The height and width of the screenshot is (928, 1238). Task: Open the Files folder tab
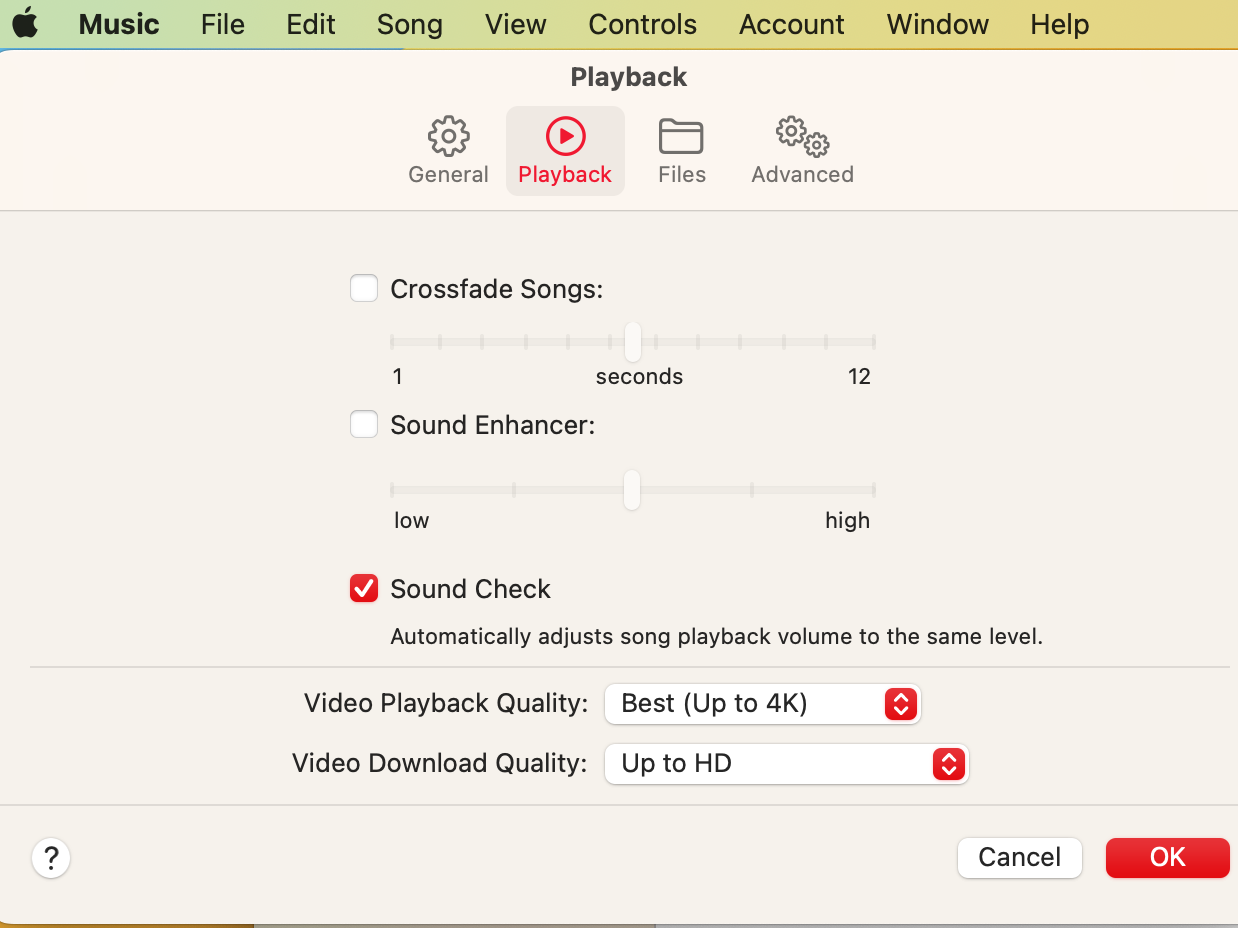(x=682, y=151)
